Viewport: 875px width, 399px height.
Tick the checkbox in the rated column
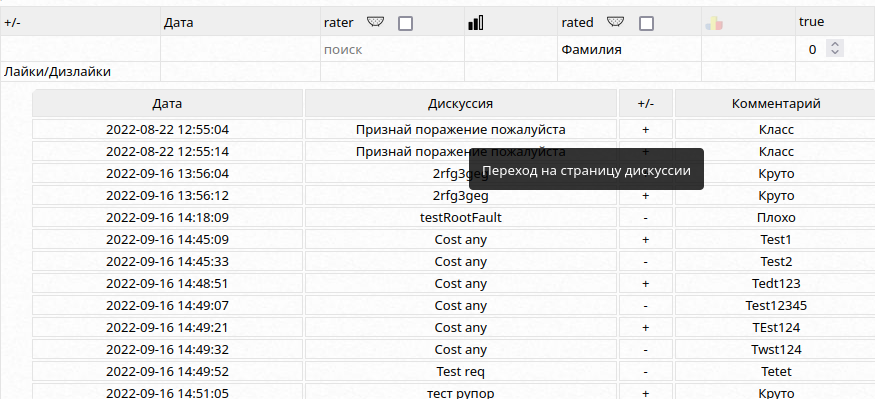click(646, 23)
